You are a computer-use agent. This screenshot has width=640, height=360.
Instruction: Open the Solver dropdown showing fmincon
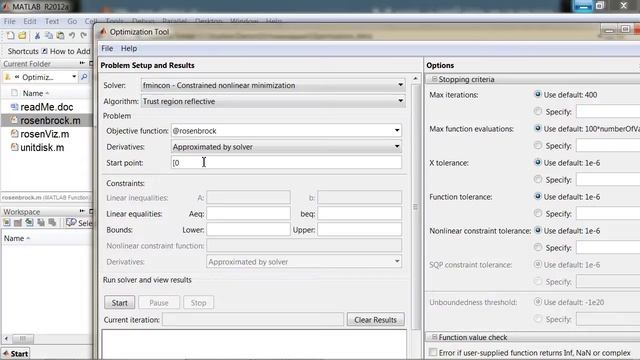pos(273,85)
